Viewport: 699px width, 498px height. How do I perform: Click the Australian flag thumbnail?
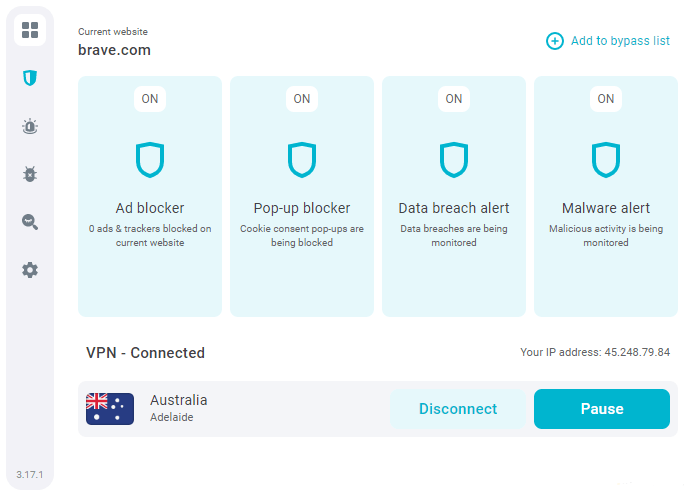[110, 409]
